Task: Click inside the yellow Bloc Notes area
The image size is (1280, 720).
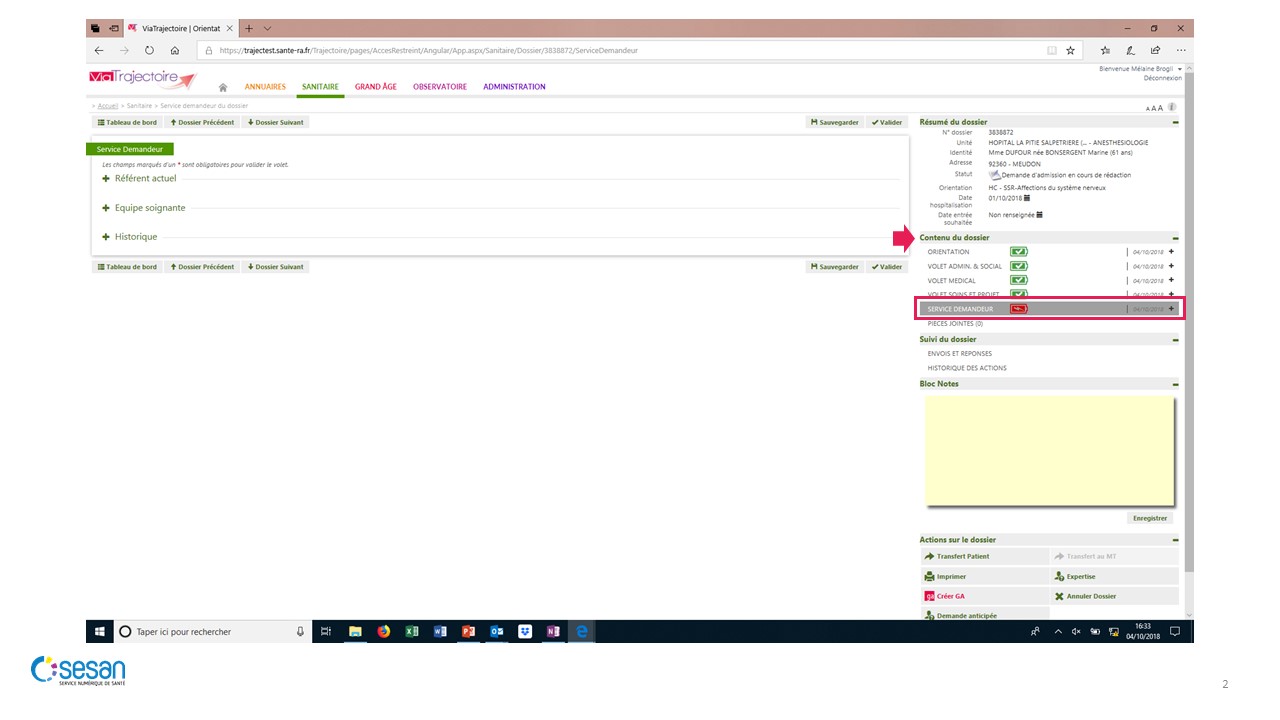Action: (1048, 450)
